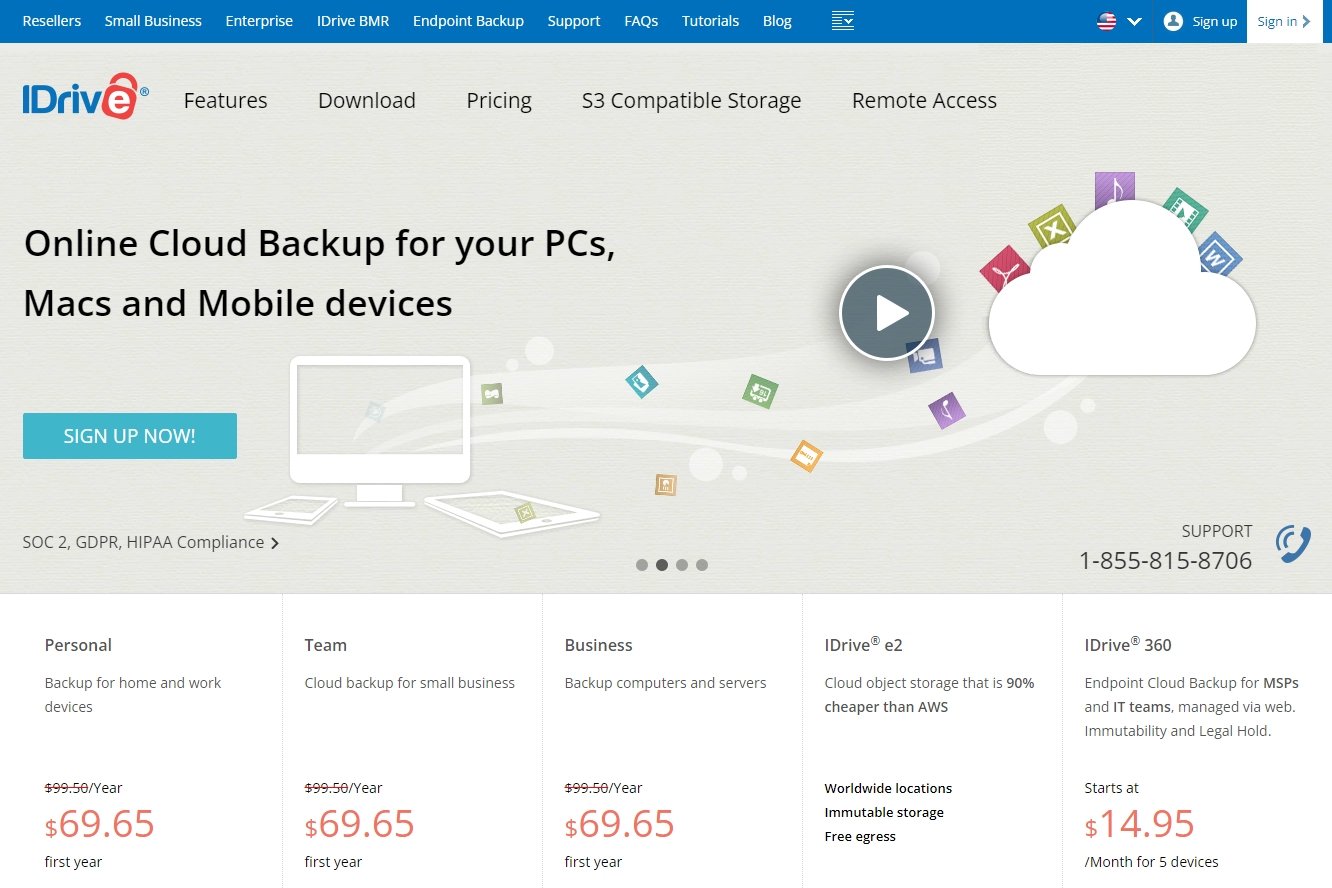Click the Business $69.65 price
This screenshot has width=1332, height=888.
pos(620,825)
